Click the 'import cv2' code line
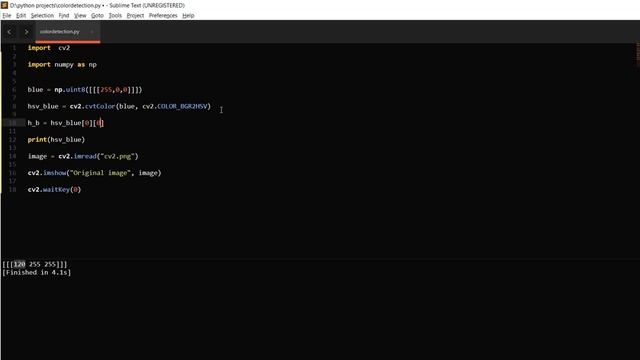Screen dimensions: 640x360 coord(49,48)
